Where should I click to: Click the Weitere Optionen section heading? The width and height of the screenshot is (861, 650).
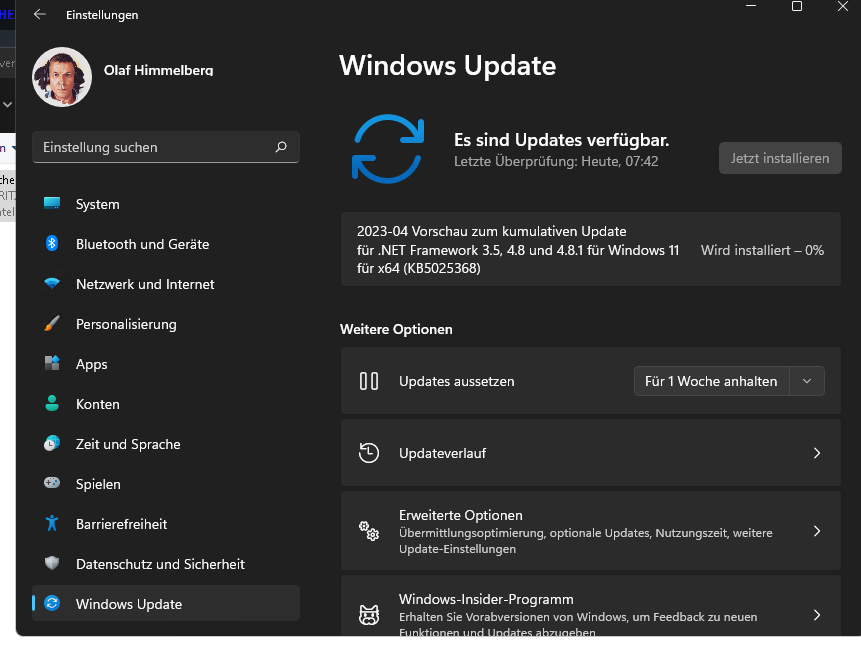[x=396, y=329]
